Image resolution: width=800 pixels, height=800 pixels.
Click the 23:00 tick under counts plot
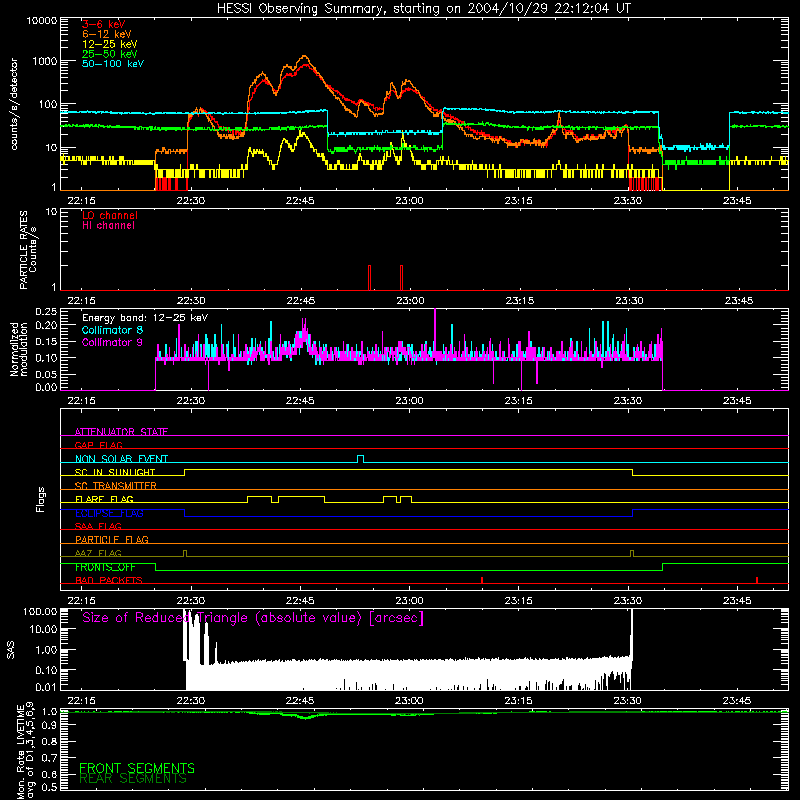coord(409,201)
